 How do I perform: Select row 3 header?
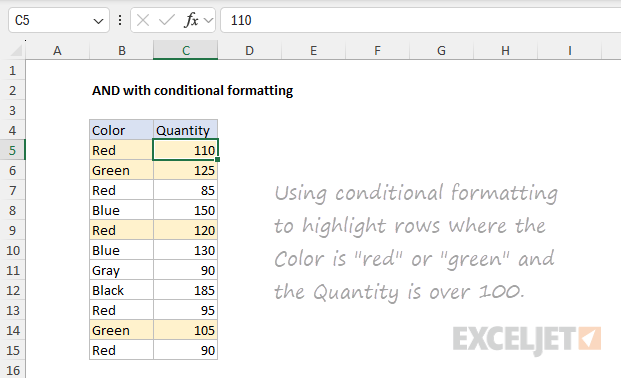tap(13, 111)
